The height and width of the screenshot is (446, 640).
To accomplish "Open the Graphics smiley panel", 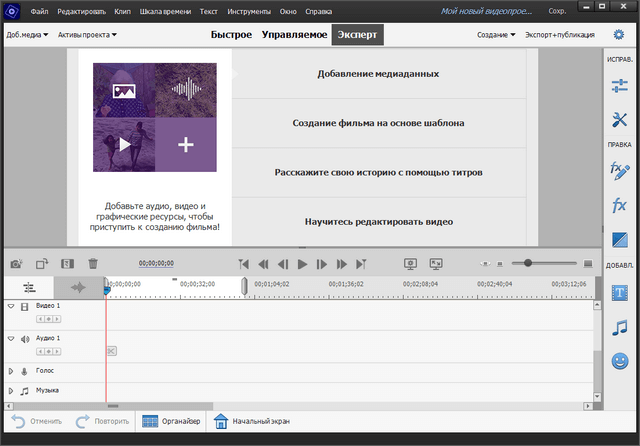I will (x=619, y=361).
